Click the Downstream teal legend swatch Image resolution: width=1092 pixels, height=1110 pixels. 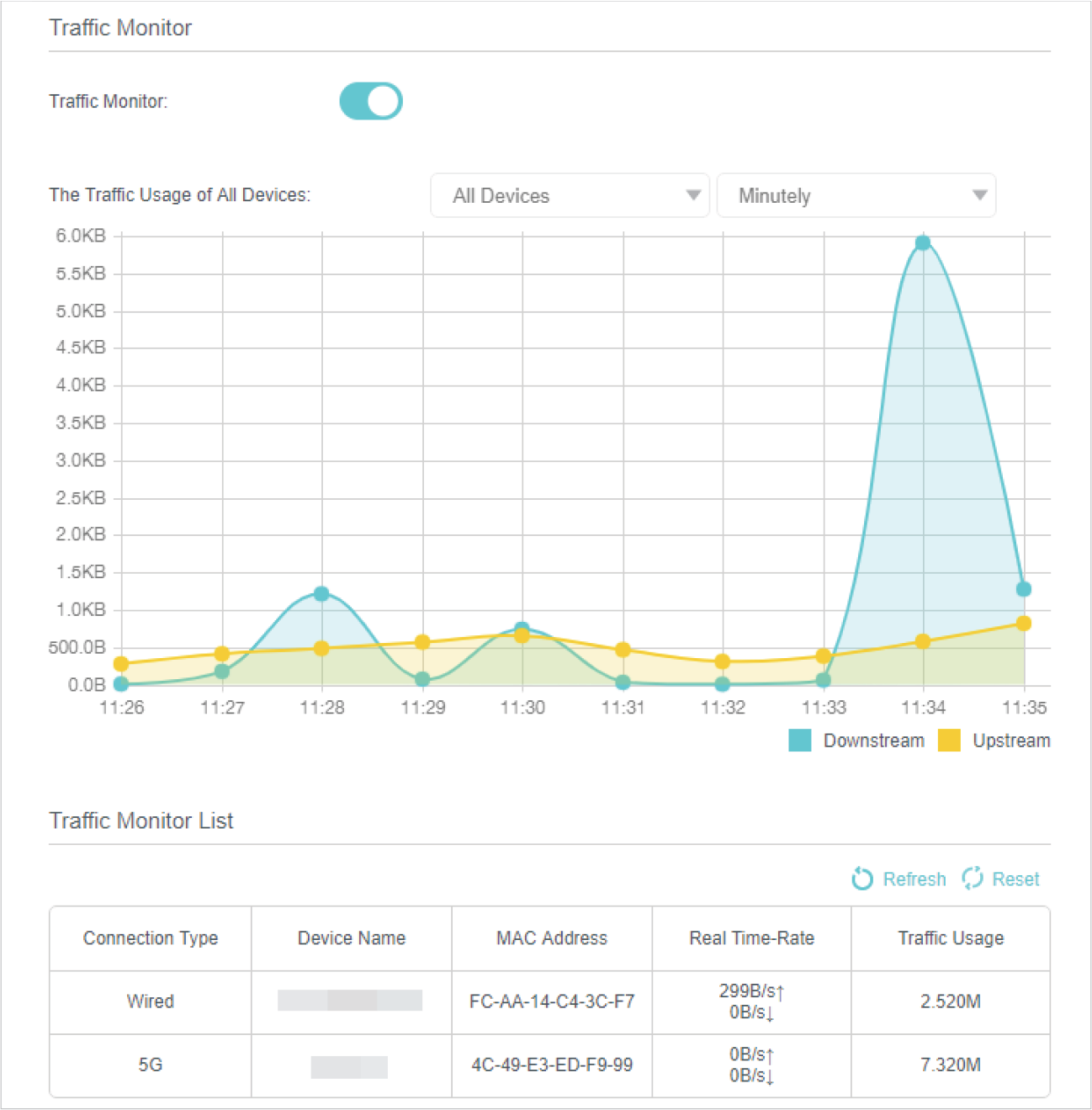(799, 741)
